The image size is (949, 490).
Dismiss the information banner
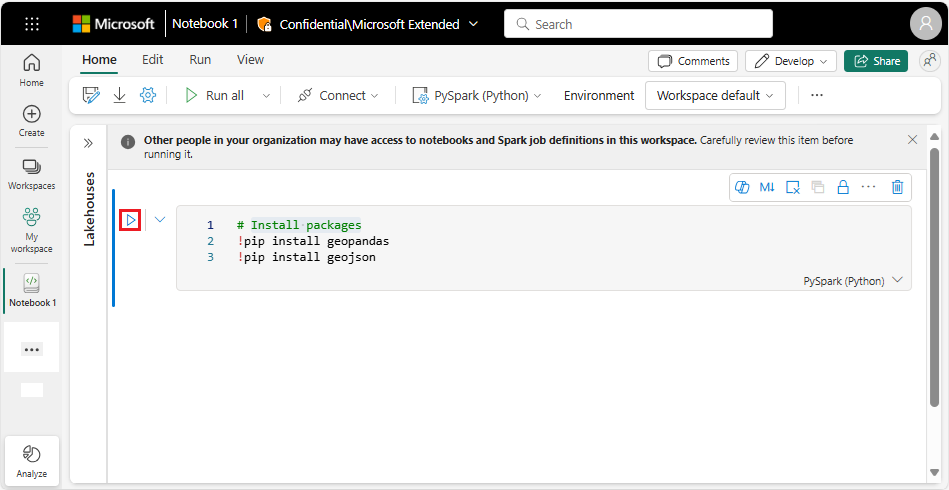click(913, 140)
